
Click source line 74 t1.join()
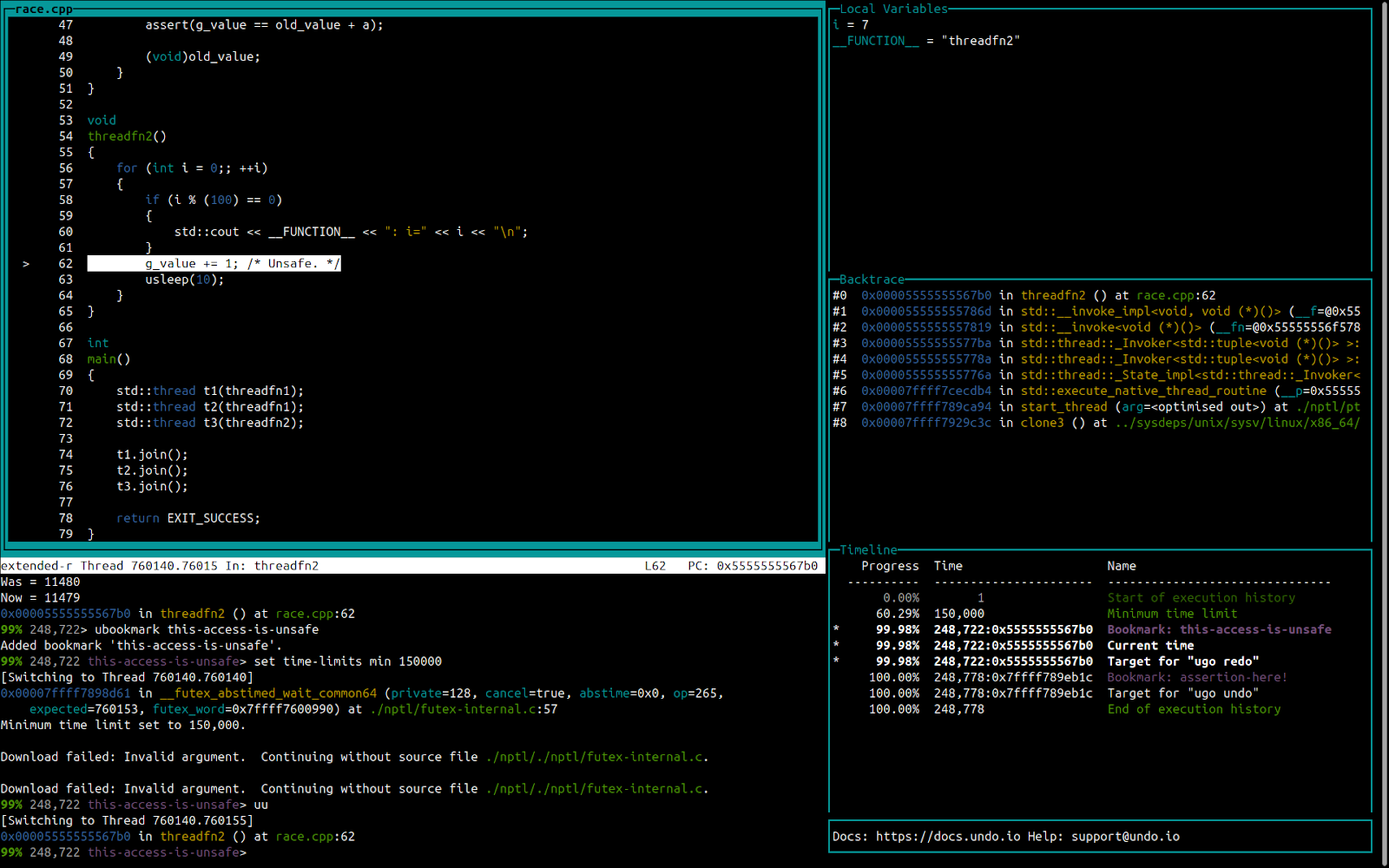point(152,455)
